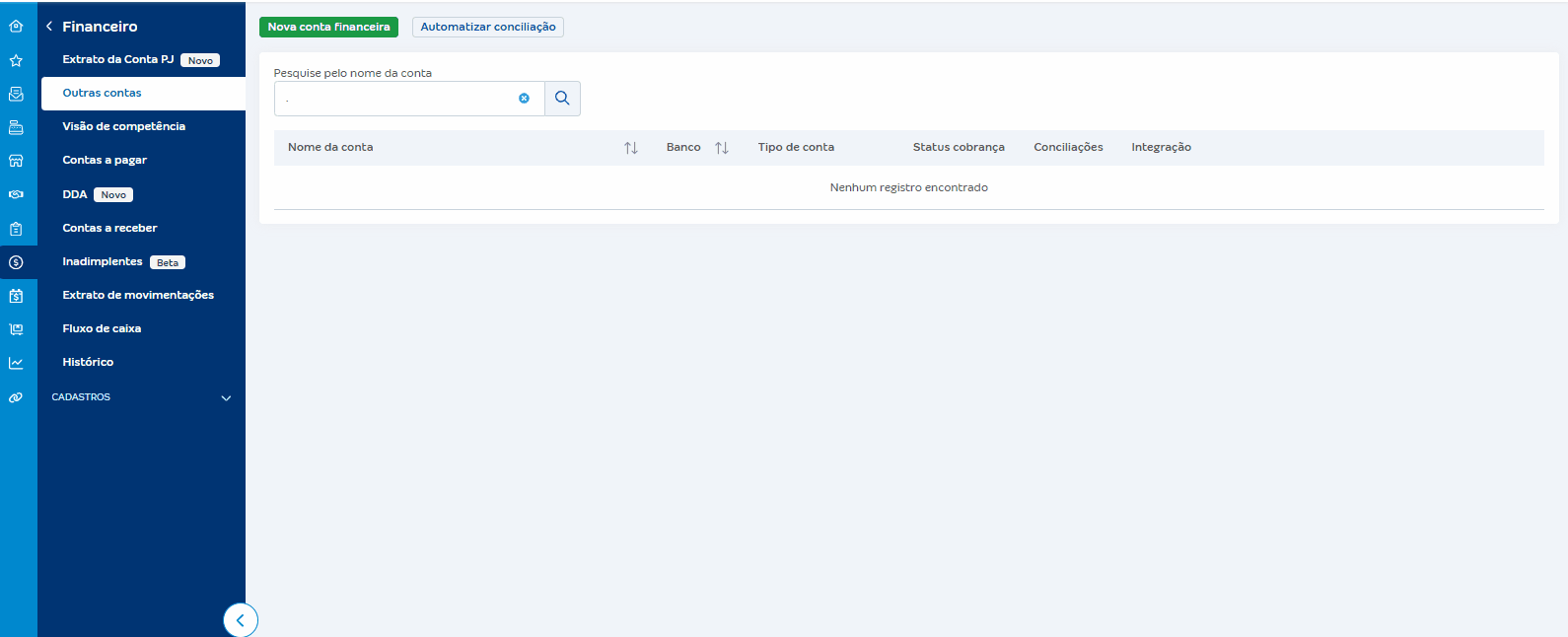Select Fluxo de caixa in the sidebar
This screenshot has height=637, width=1568.
pos(102,328)
